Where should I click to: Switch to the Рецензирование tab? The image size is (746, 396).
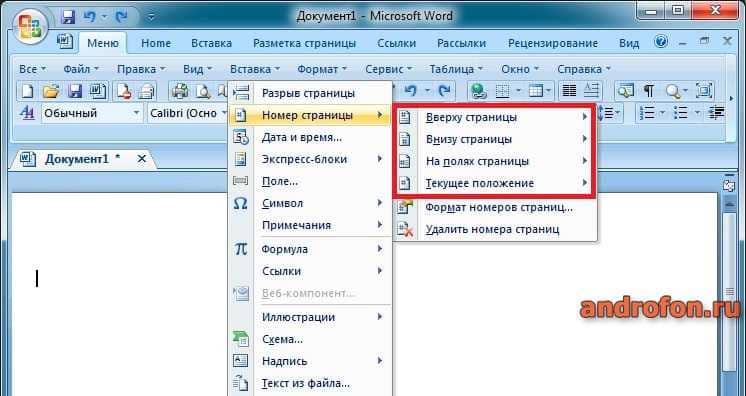click(553, 43)
